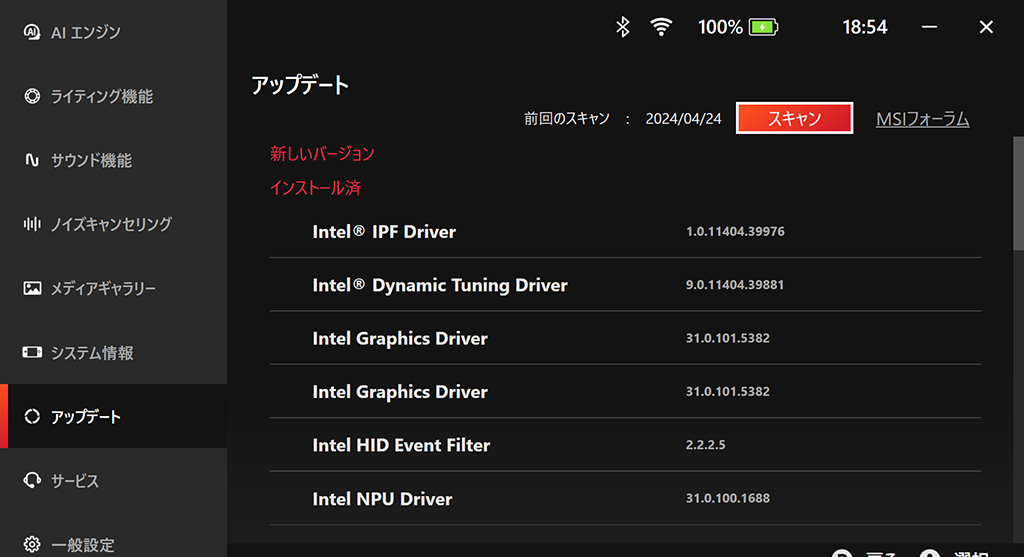Open the サービス headset icon
The height and width of the screenshot is (557, 1024).
(31, 481)
